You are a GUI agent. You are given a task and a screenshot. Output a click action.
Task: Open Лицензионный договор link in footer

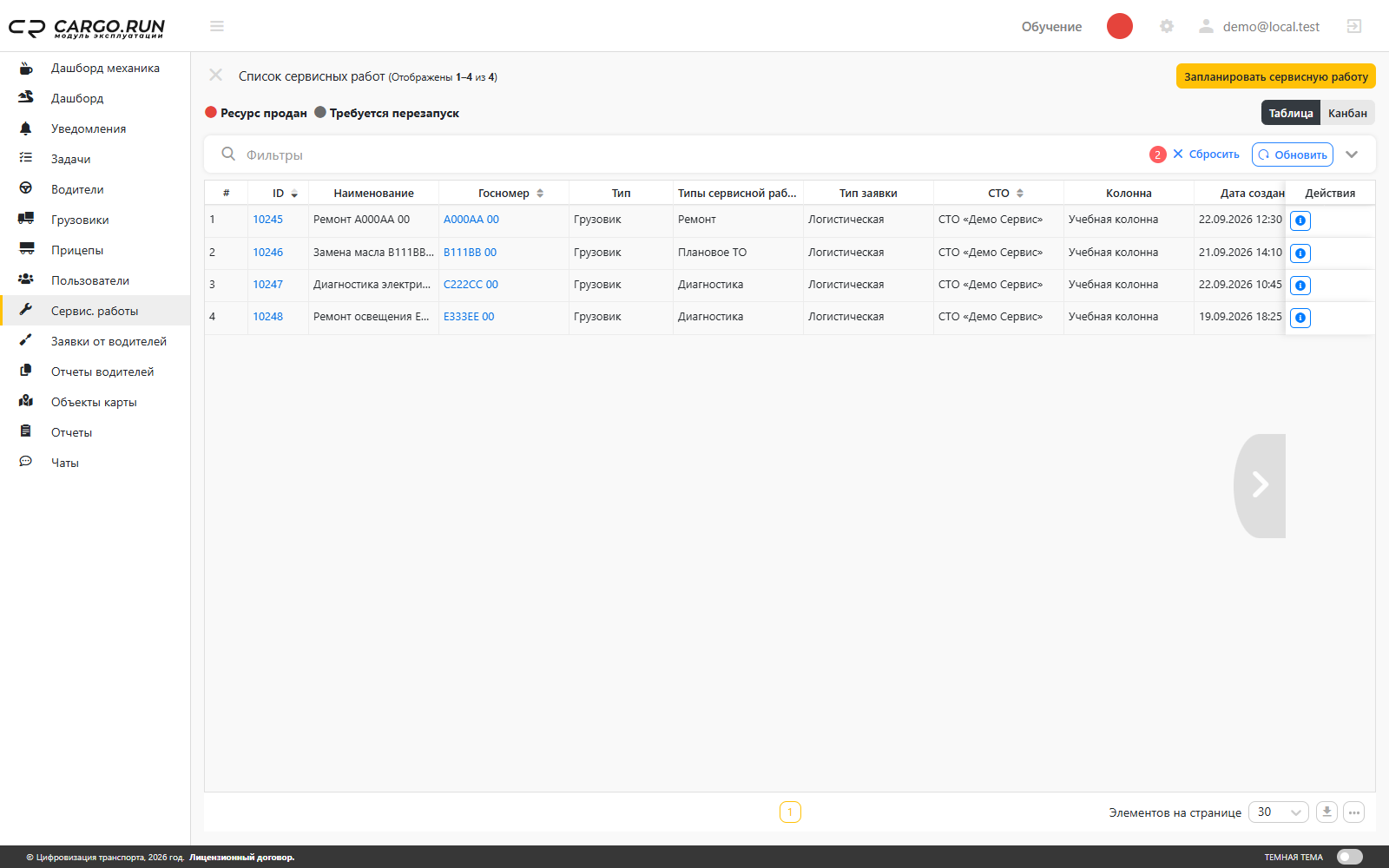pos(242,858)
